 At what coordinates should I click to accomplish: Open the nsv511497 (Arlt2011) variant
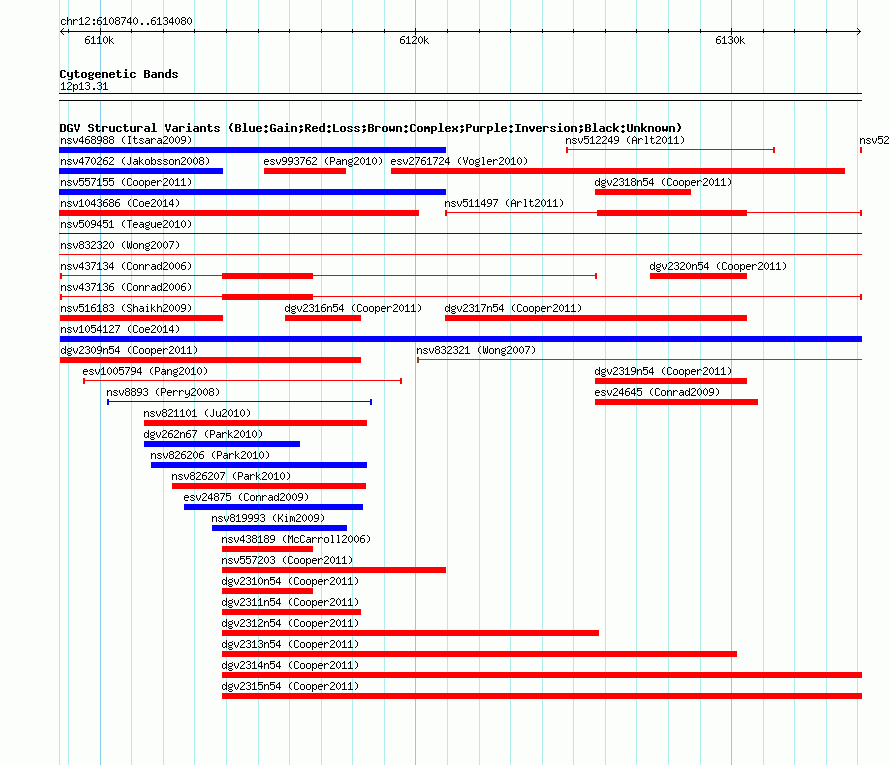click(x=504, y=203)
